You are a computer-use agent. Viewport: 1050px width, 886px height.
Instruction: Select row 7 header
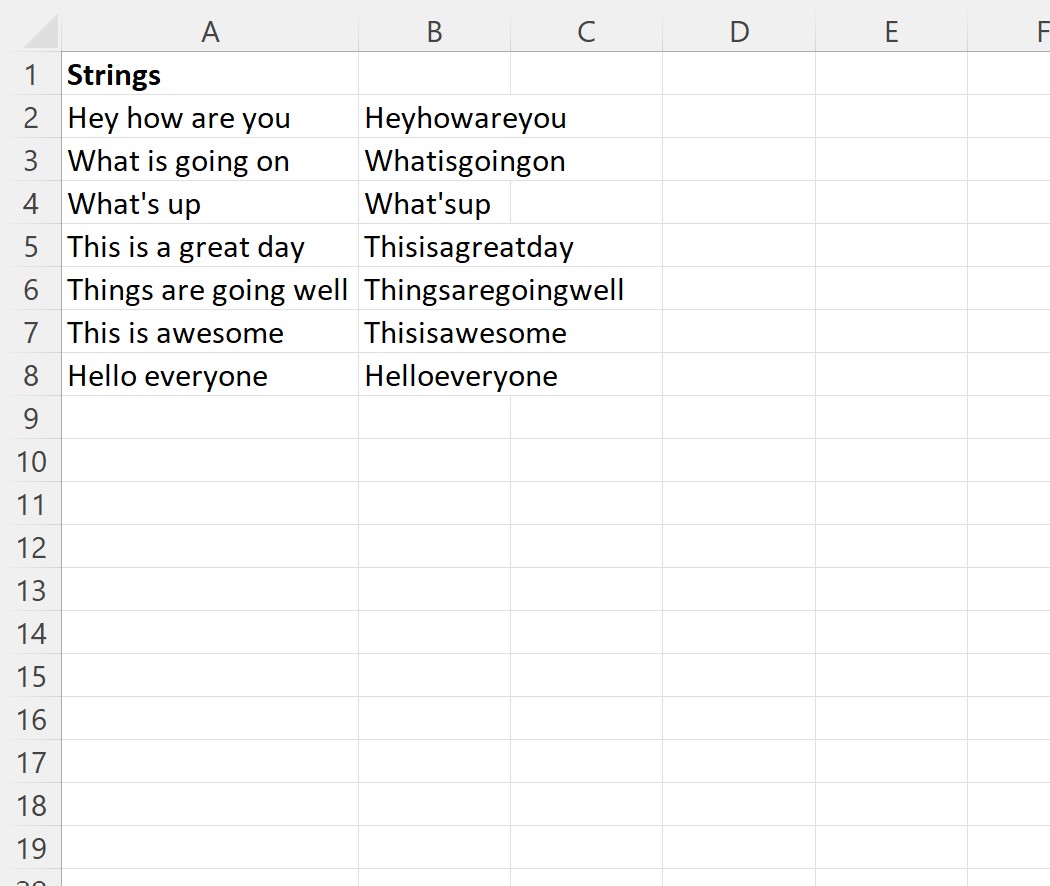point(31,331)
